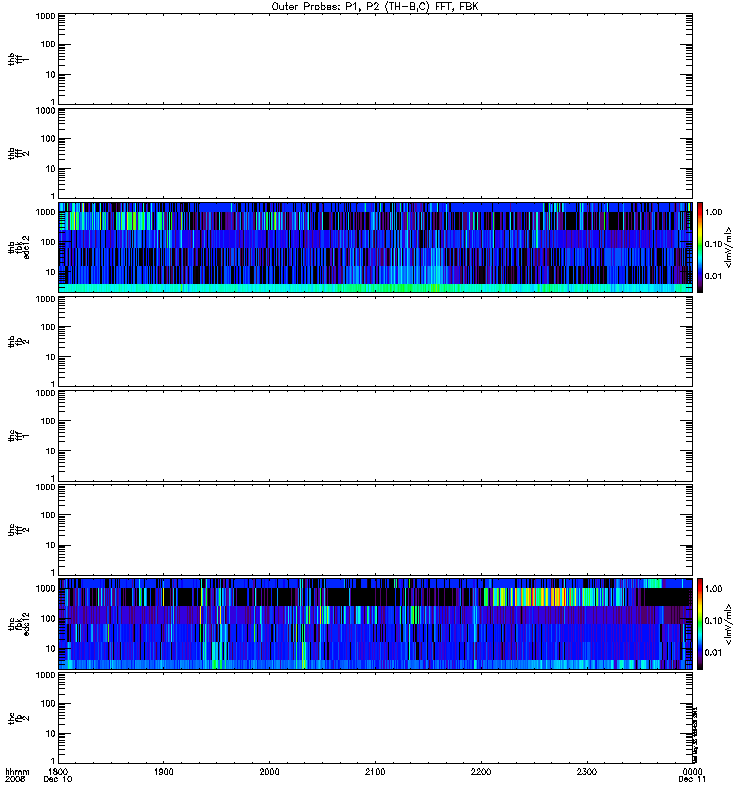Click the plot title 'Outer Probes: P1, P2 (TH-B,C) FFT, FBK'
Viewport: 750px width, 800px height.
tap(375, 7)
